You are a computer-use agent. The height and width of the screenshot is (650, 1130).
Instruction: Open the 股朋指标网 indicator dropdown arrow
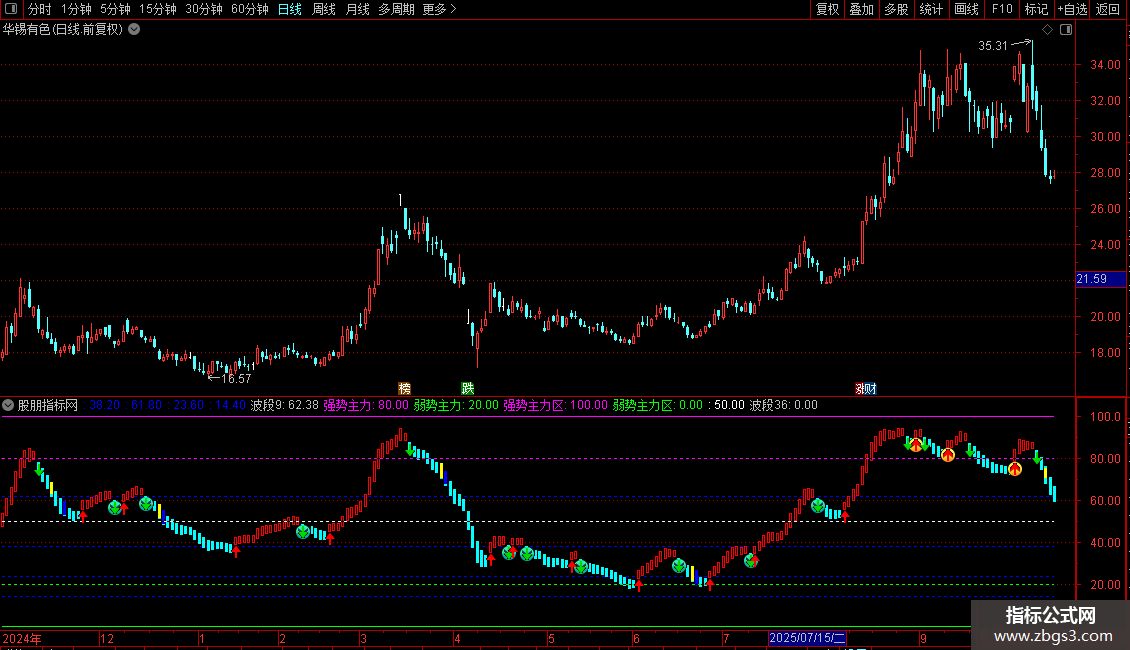point(8,405)
